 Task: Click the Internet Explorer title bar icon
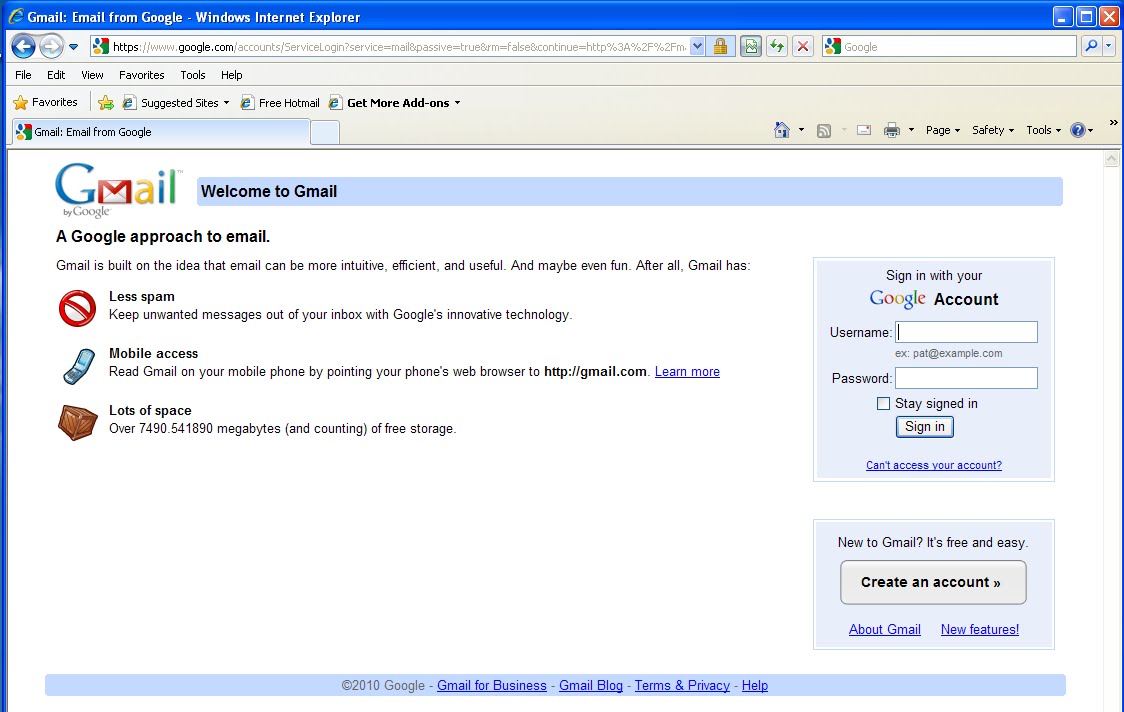[x=15, y=16]
